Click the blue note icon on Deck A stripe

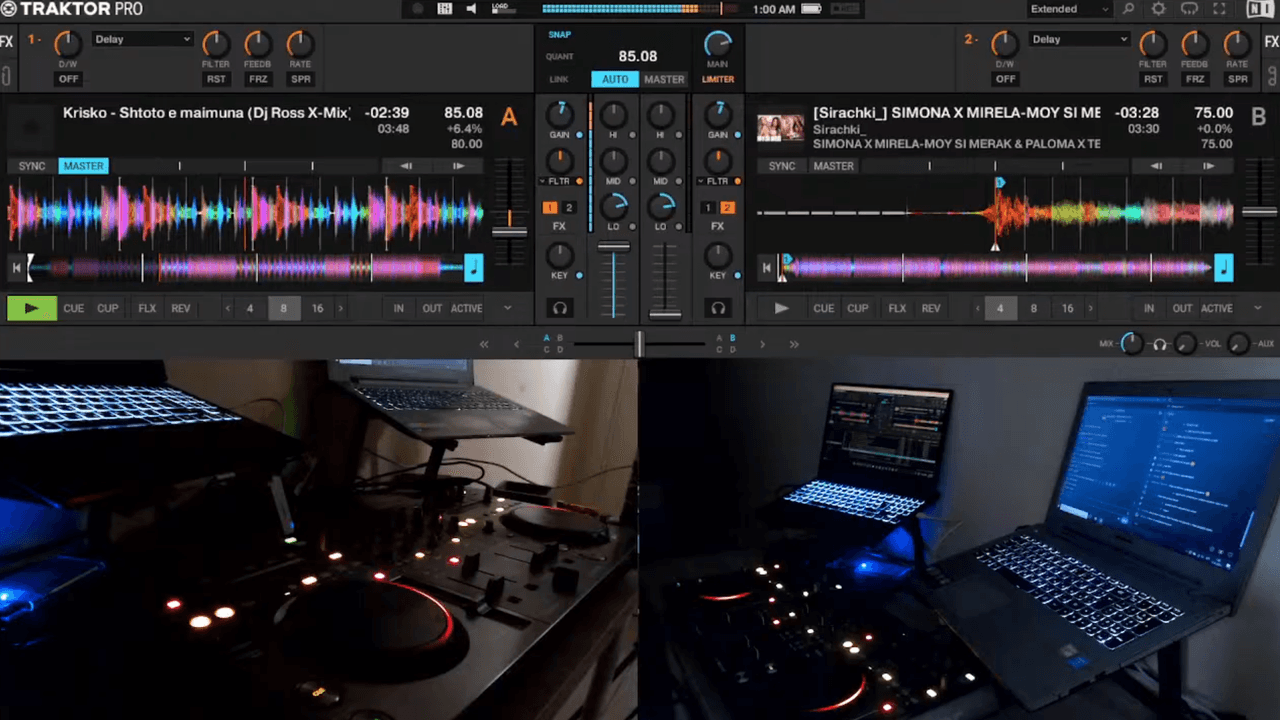474,267
